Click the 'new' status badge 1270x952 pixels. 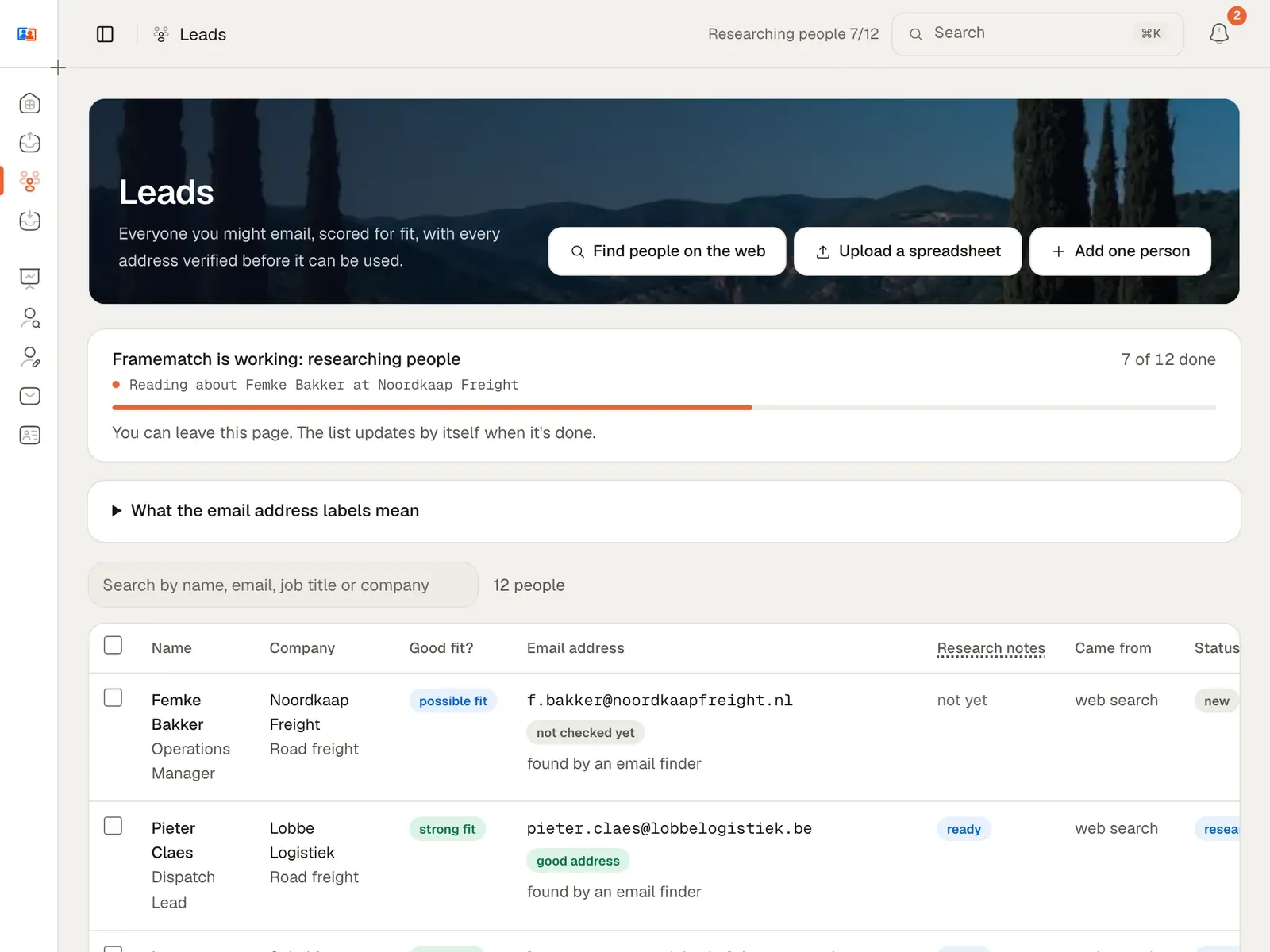click(1216, 701)
